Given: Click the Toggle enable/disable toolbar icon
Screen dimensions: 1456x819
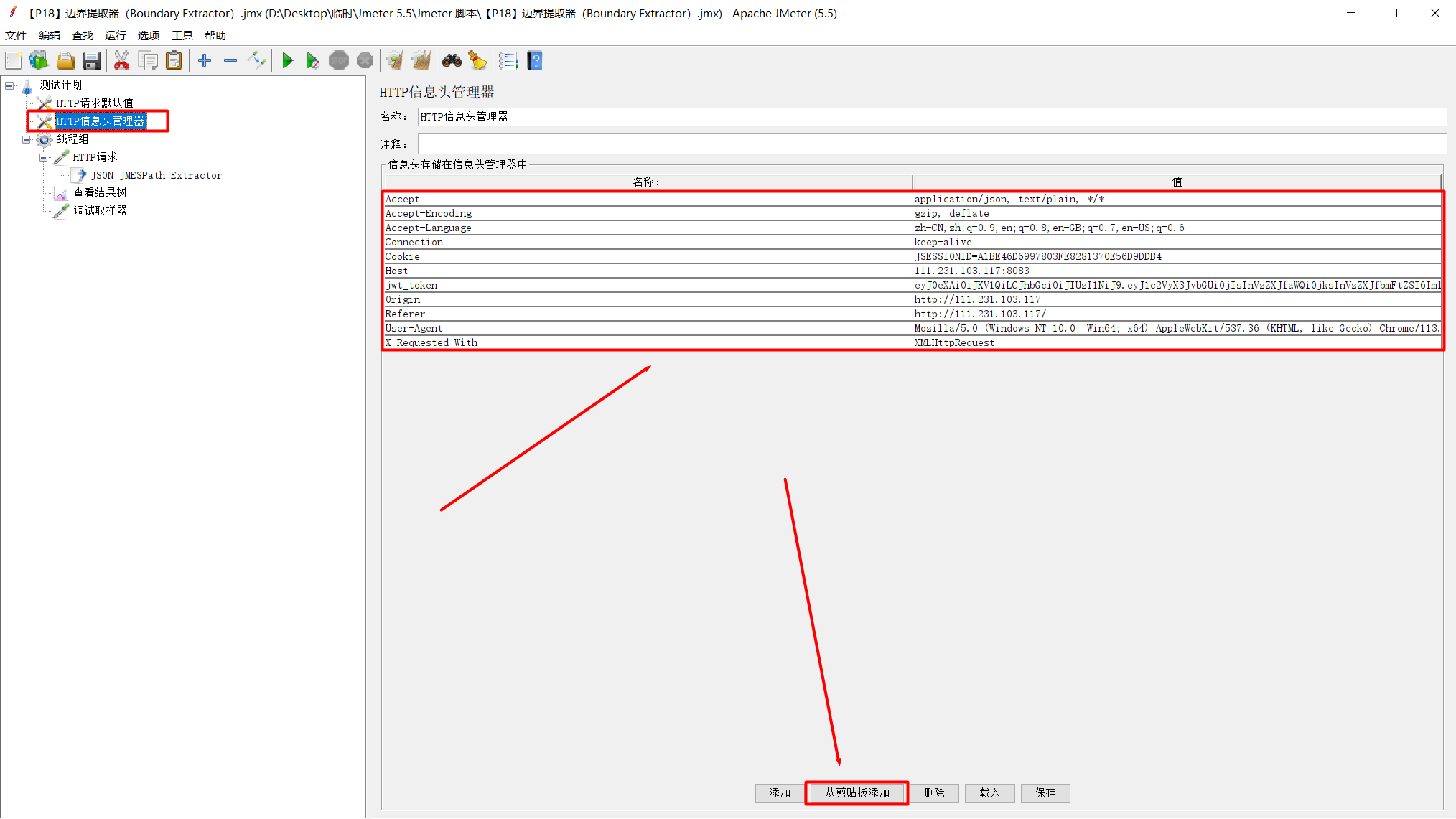Looking at the screenshot, I should point(256,61).
